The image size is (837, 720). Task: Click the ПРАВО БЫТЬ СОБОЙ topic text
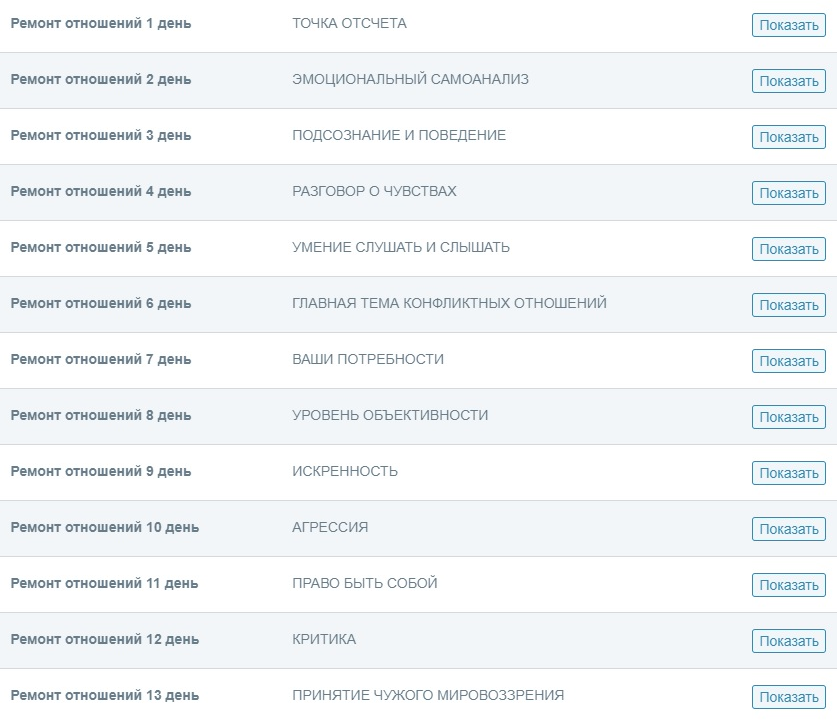[365, 583]
